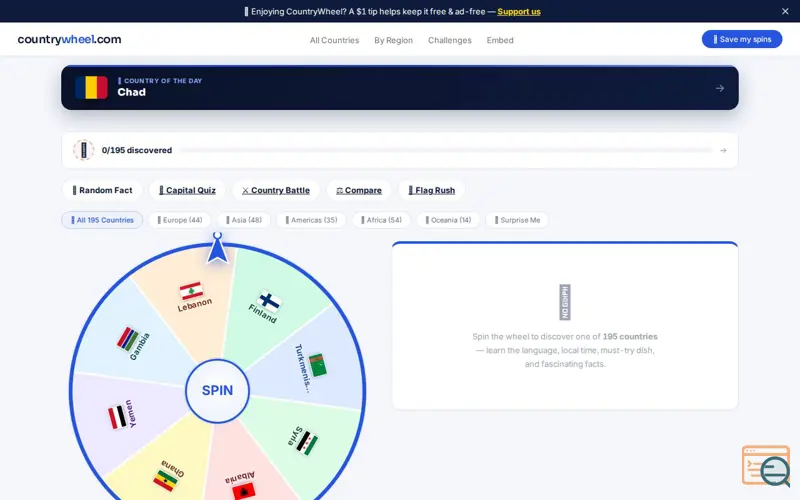Play Flag Rush

[431, 190]
